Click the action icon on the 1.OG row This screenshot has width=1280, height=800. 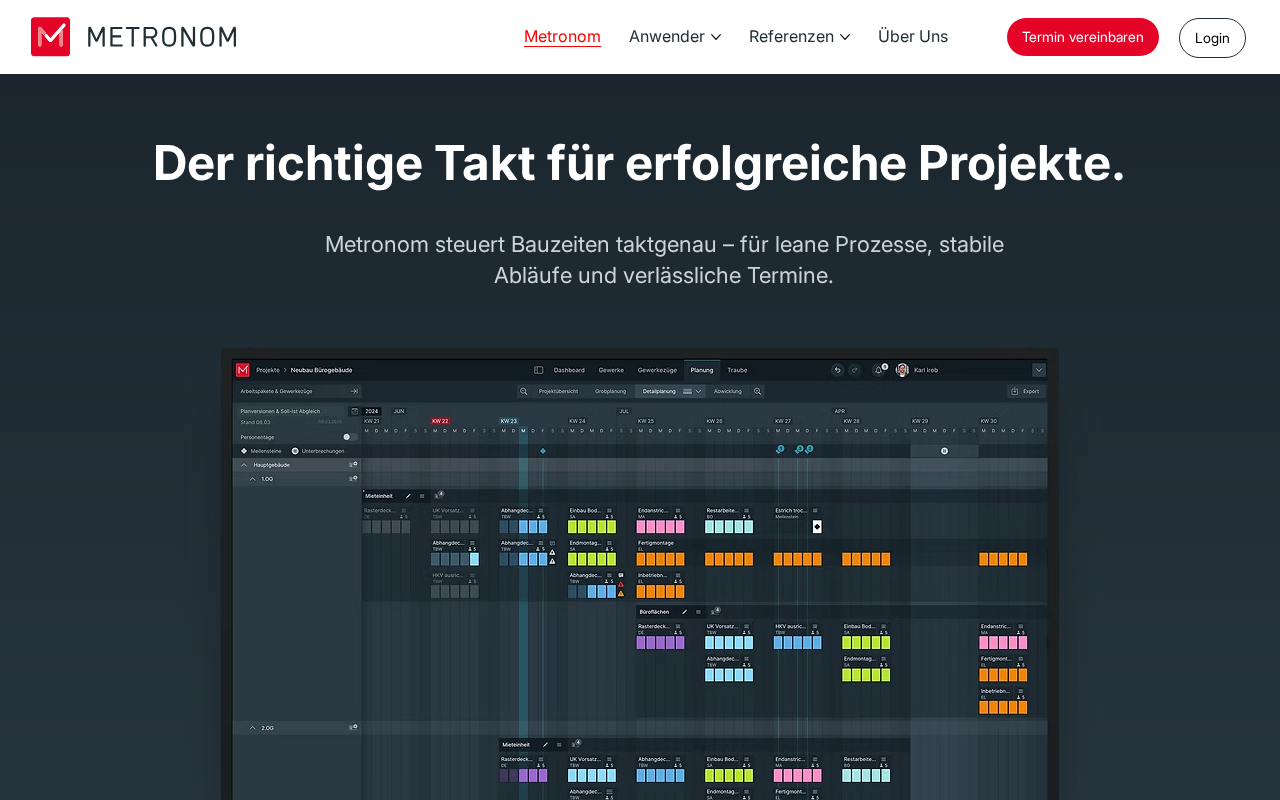[353, 479]
